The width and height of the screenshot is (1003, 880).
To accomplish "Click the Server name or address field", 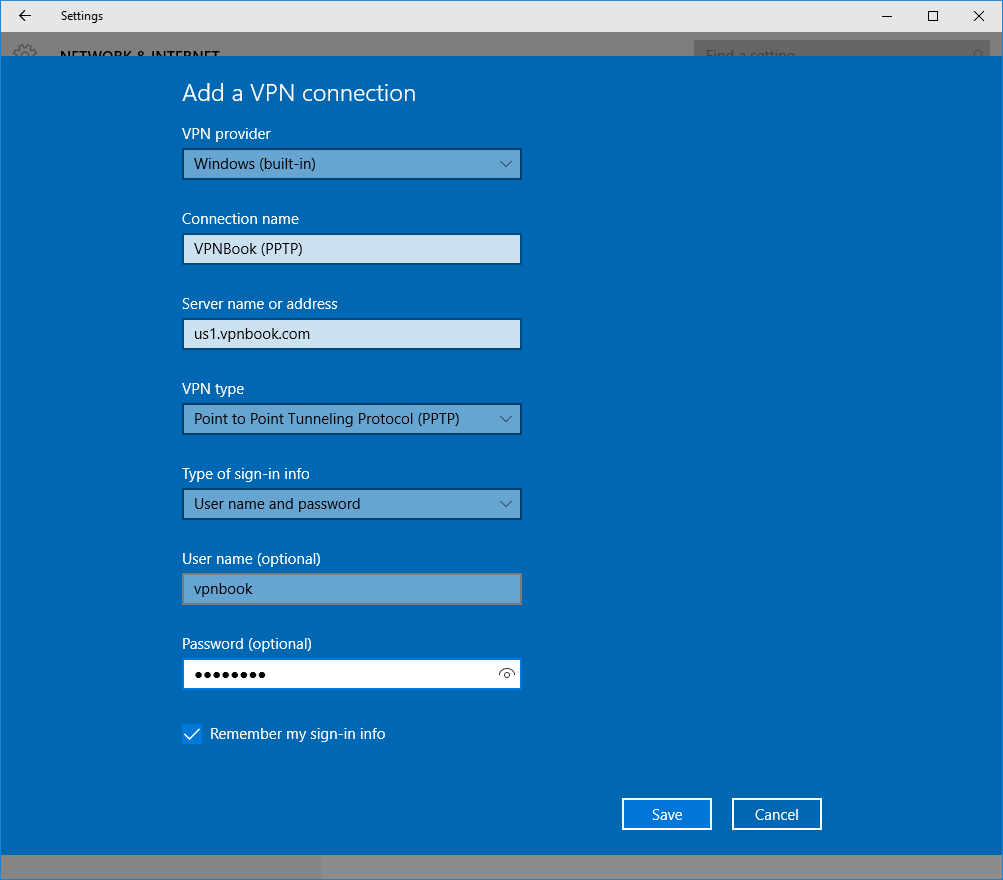I will [x=350, y=333].
